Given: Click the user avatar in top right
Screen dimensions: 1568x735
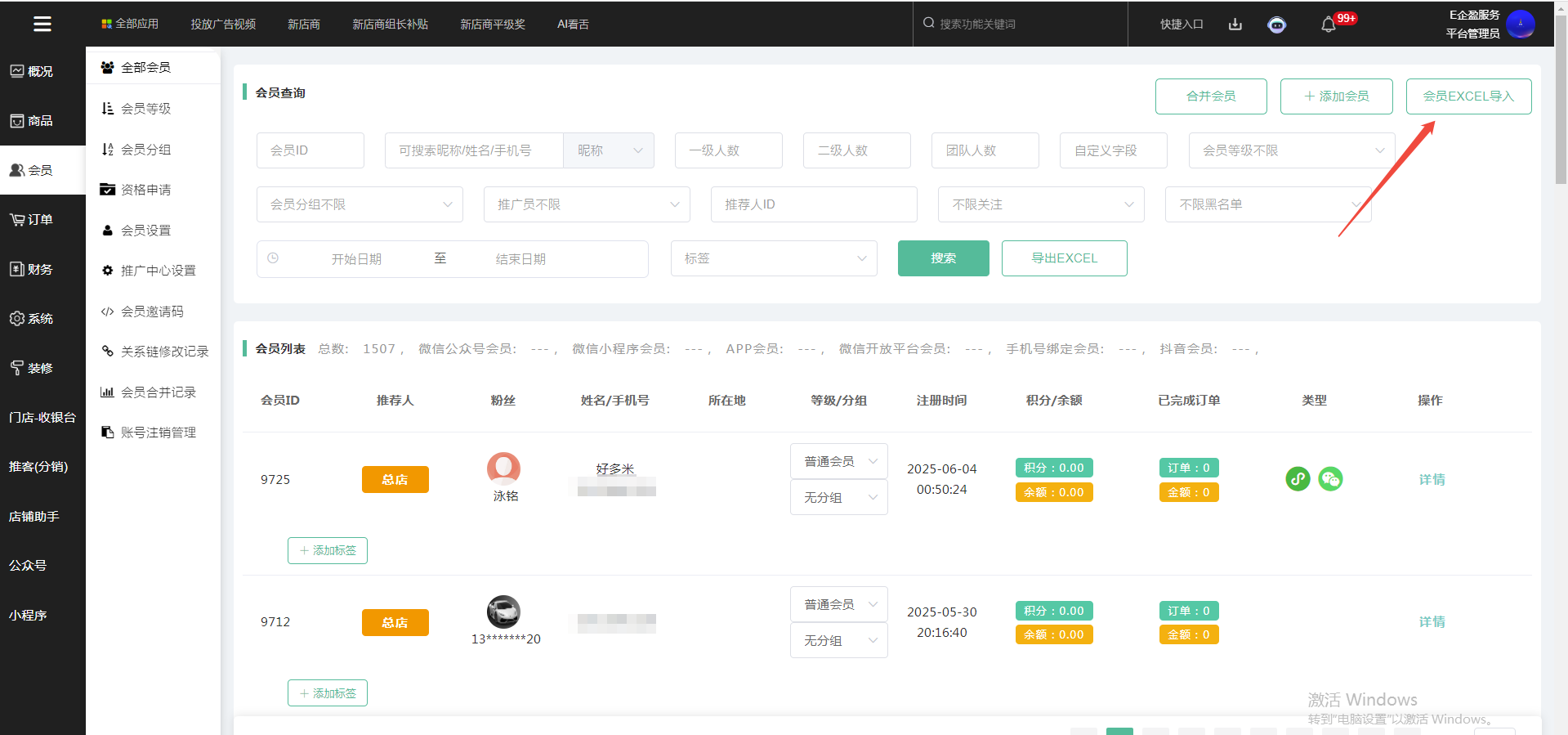Looking at the screenshot, I should click(x=1520, y=24).
